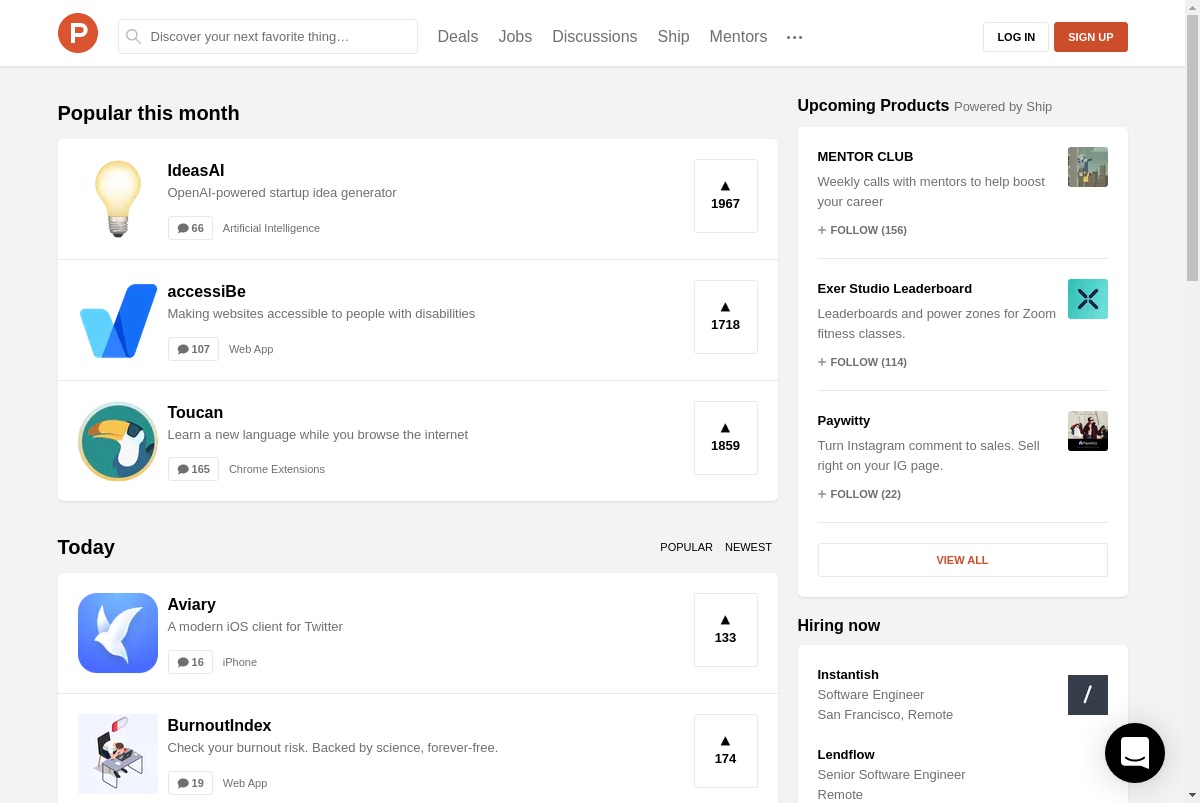The image size is (1200, 803).
Task: Click the Log In button
Action: tap(1016, 37)
